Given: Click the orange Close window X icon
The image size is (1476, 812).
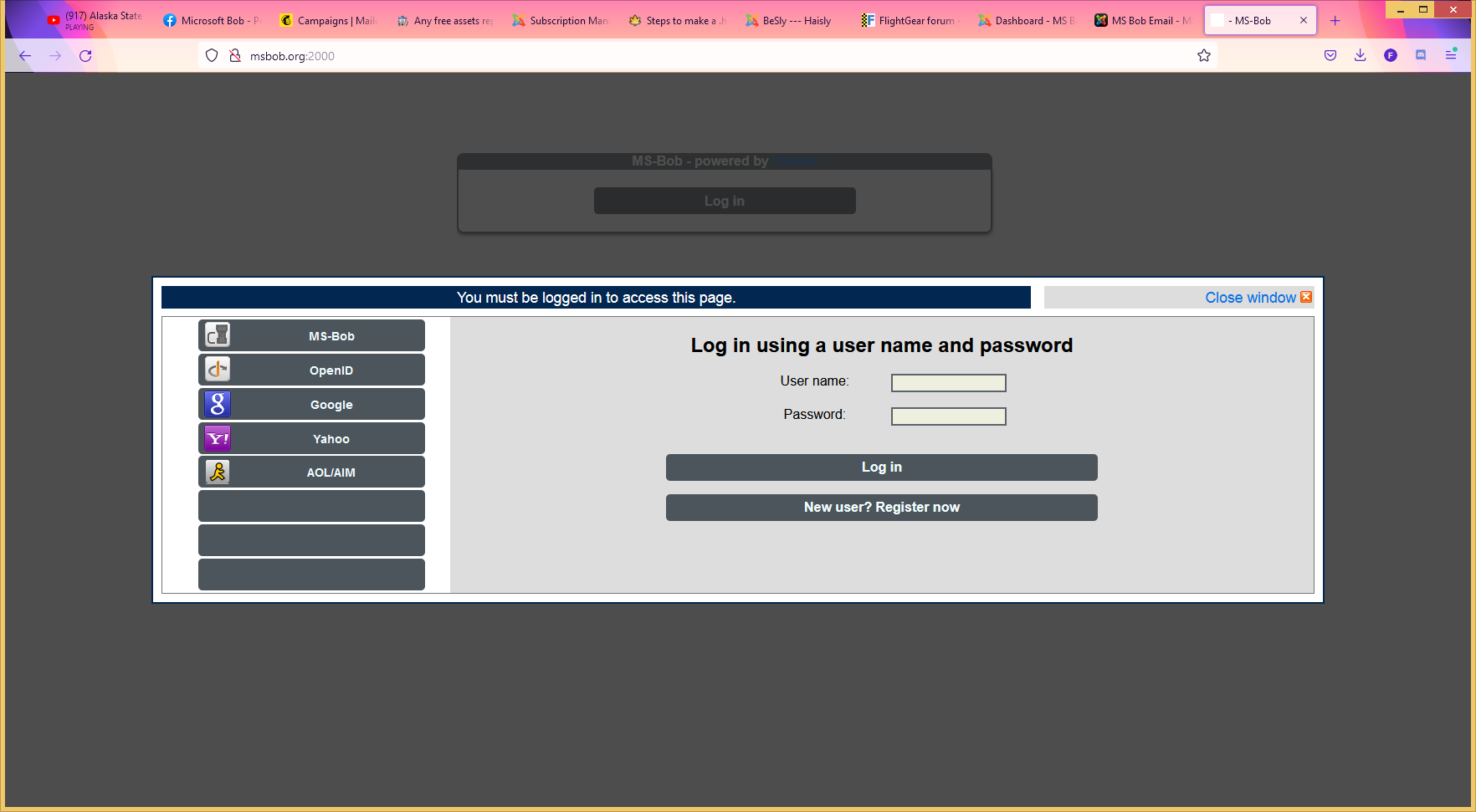Looking at the screenshot, I should (1306, 297).
